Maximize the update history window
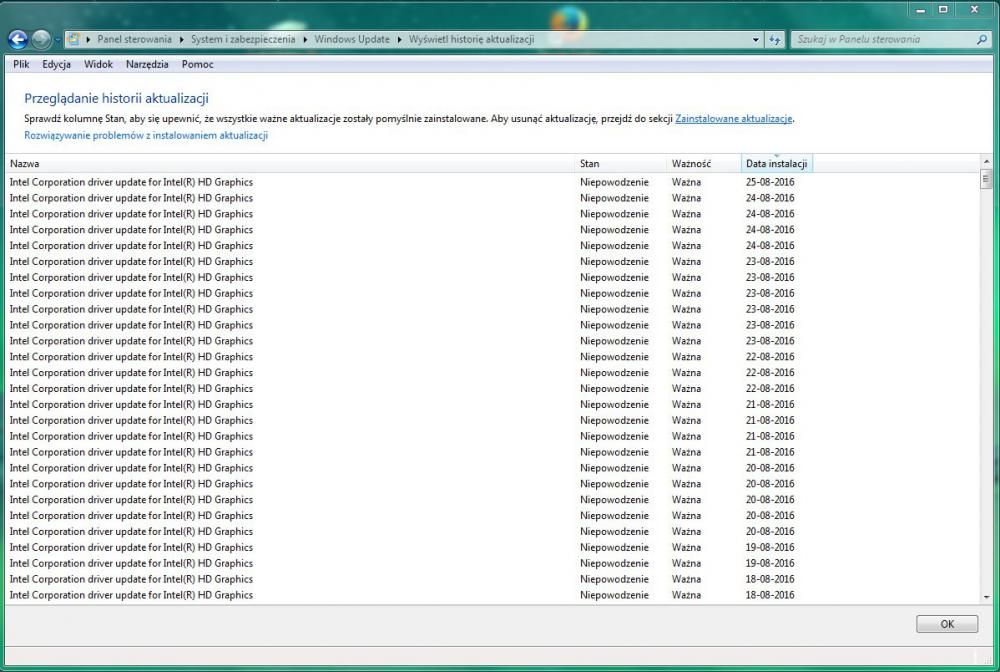1000x672 pixels. click(x=943, y=10)
